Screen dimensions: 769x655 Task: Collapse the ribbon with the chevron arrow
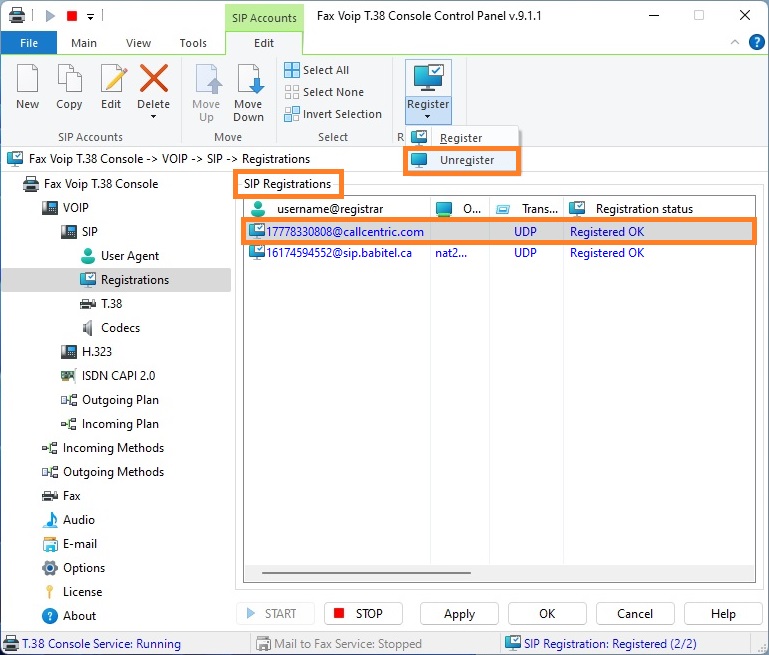[735, 42]
